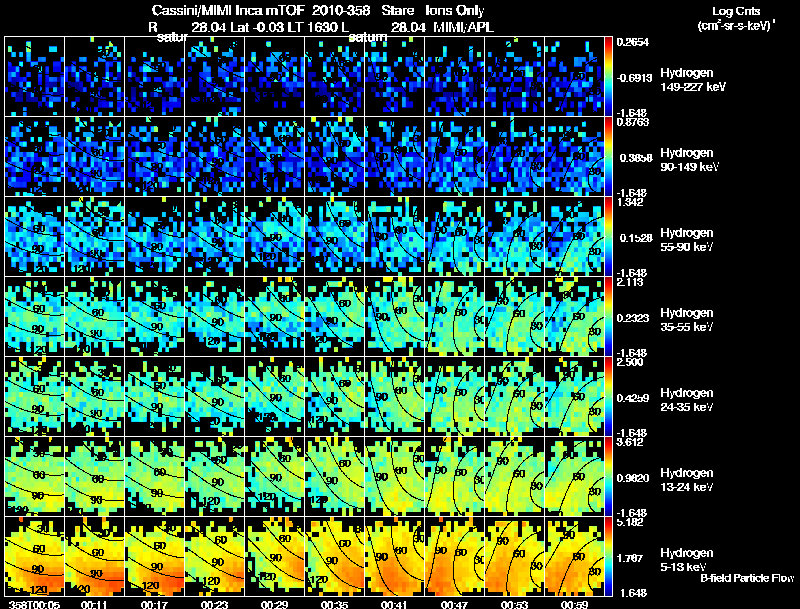Click the '00:53' time label

[514, 604]
